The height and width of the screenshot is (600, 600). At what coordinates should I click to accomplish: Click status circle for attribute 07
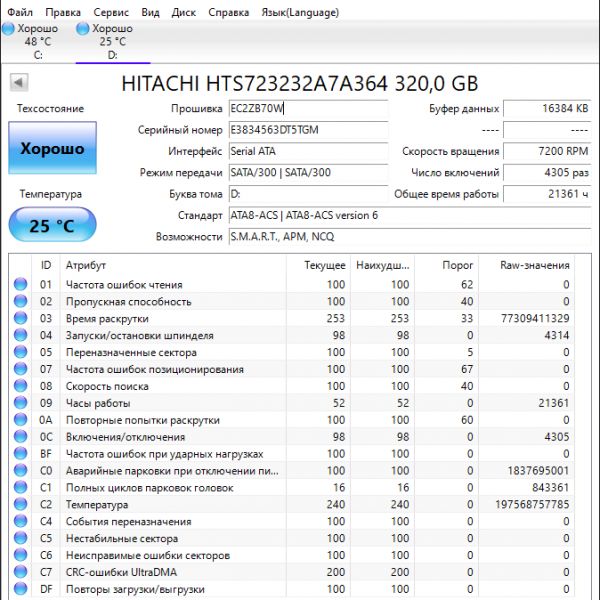[x=20, y=369]
